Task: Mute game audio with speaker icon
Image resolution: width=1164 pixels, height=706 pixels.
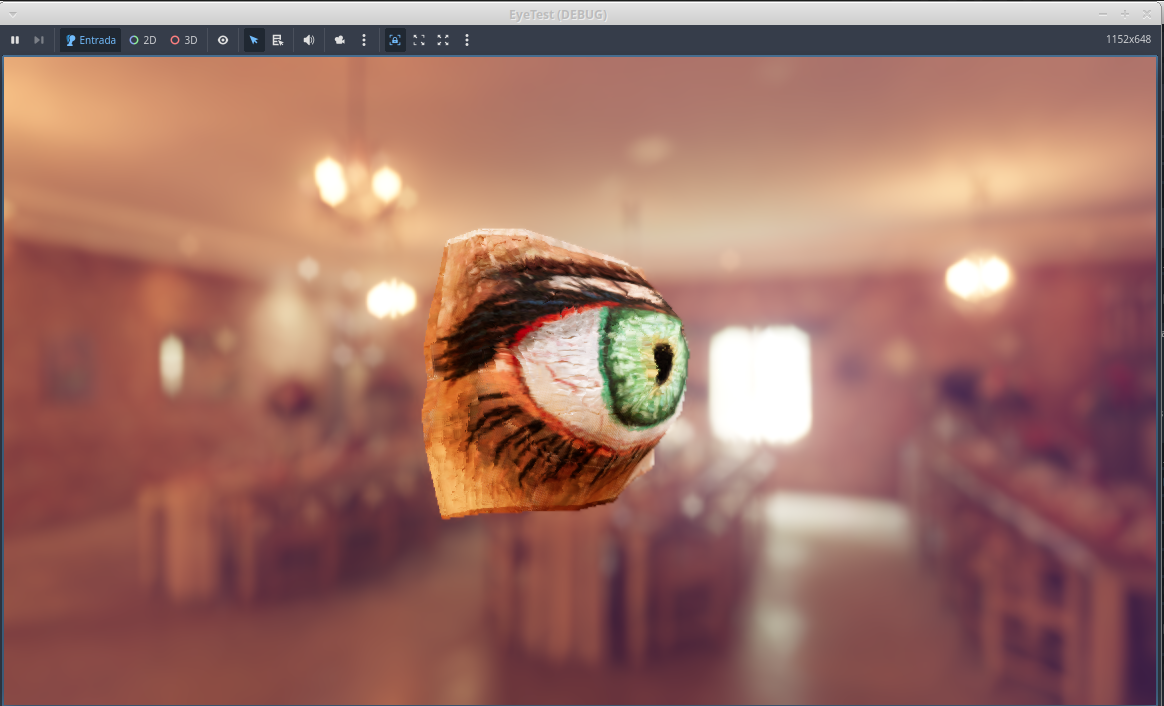Action: (309, 40)
